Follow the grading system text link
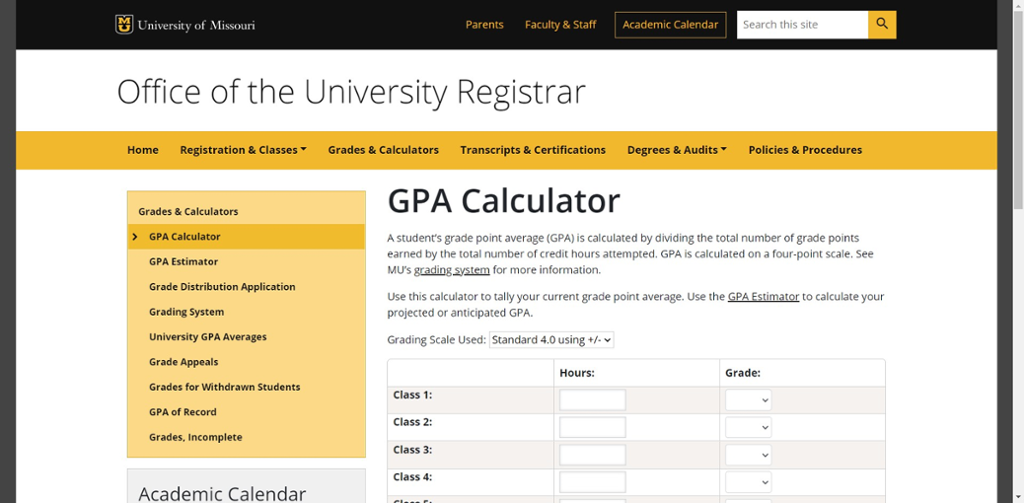The width and height of the screenshot is (1024, 503). coord(452,270)
